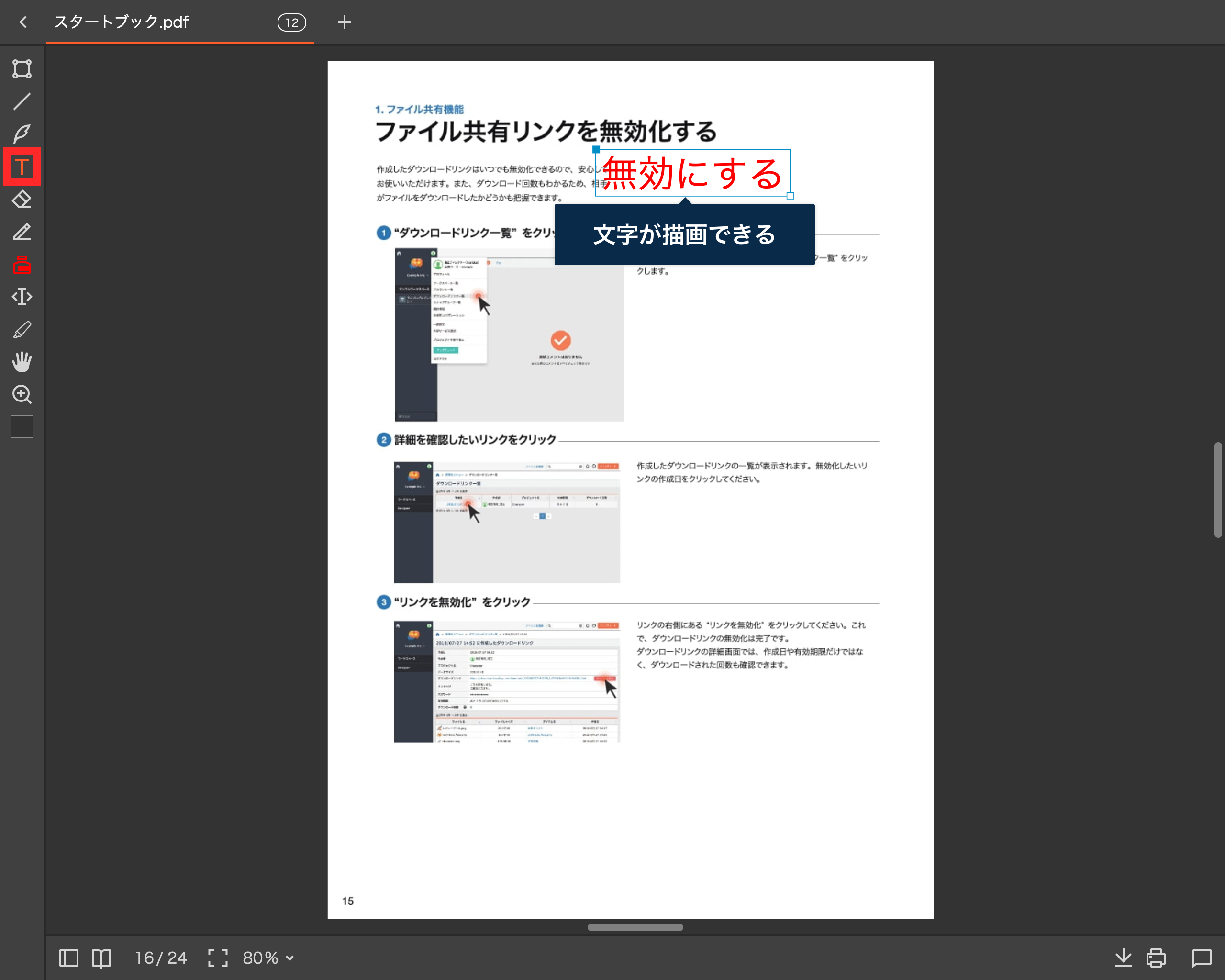Toggle the sidebar panel view
Image resolution: width=1225 pixels, height=980 pixels.
69,958
